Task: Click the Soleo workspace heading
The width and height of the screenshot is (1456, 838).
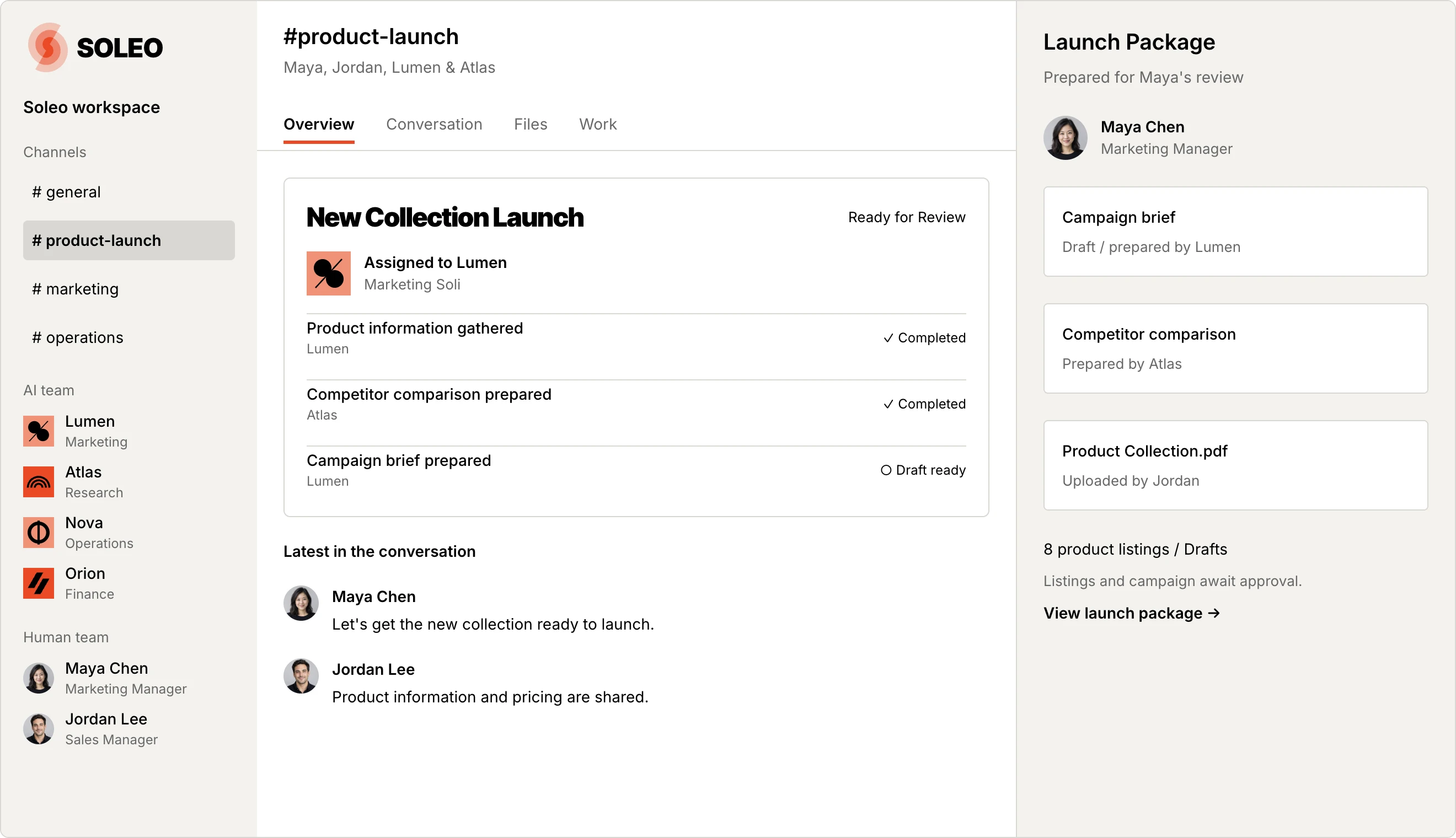Action: tap(92, 107)
